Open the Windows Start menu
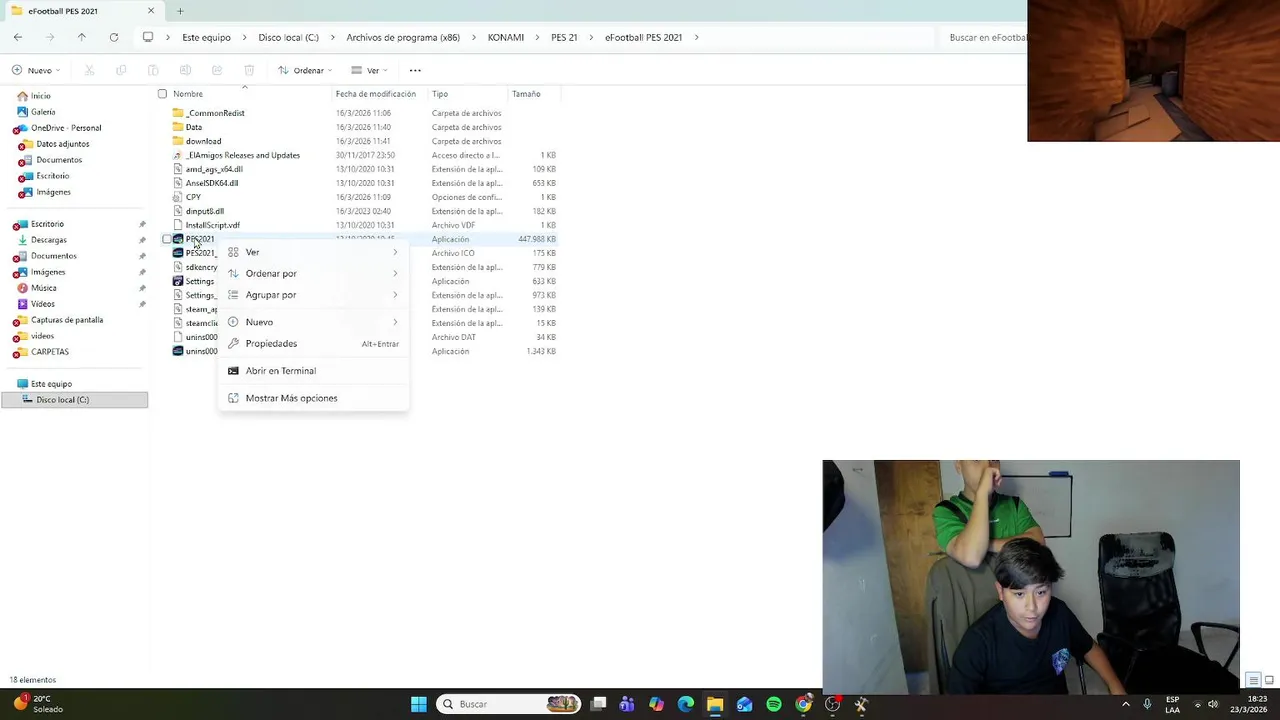 click(x=419, y=704)
